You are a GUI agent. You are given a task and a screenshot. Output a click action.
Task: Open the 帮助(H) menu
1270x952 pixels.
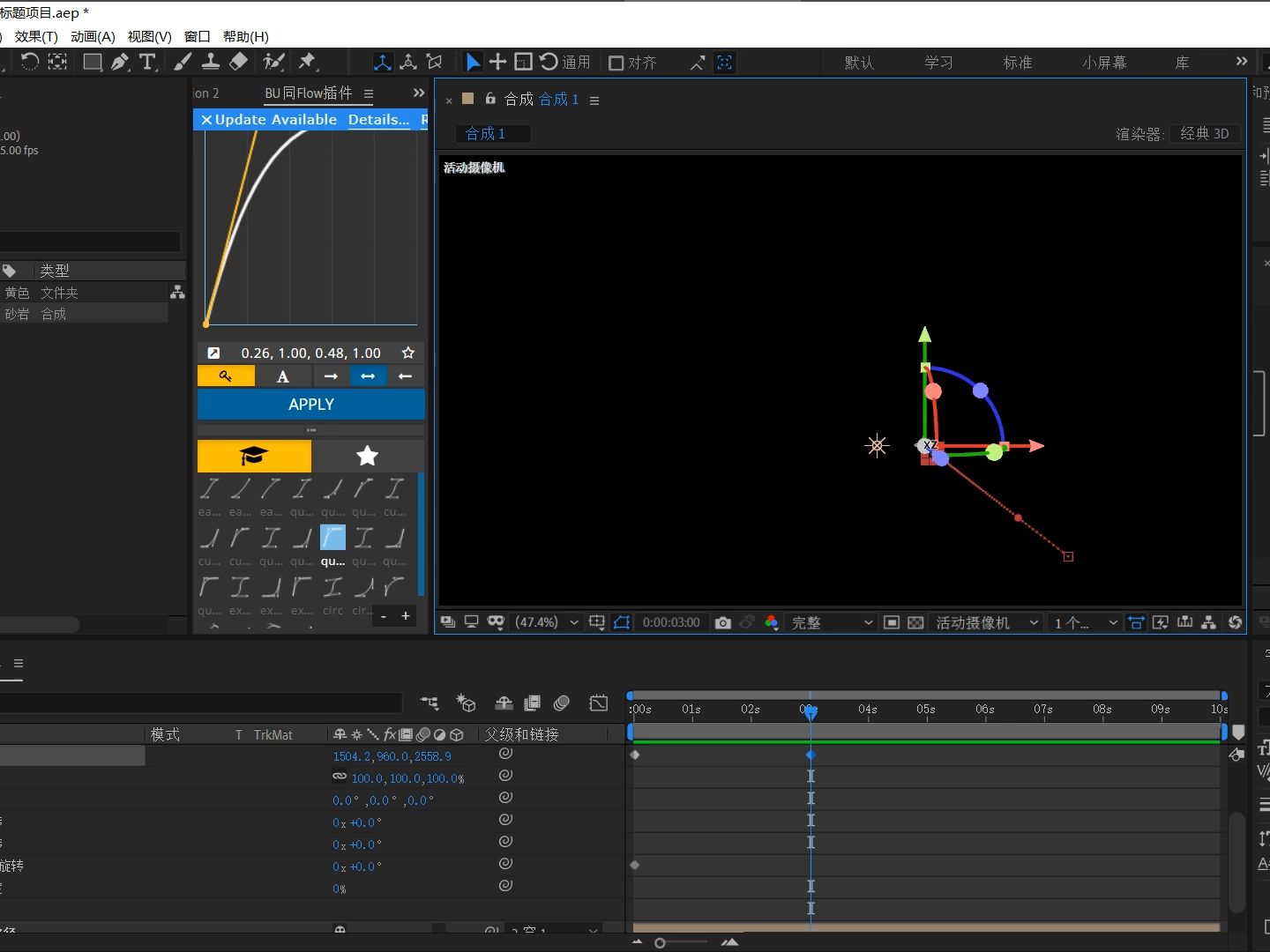246,36
